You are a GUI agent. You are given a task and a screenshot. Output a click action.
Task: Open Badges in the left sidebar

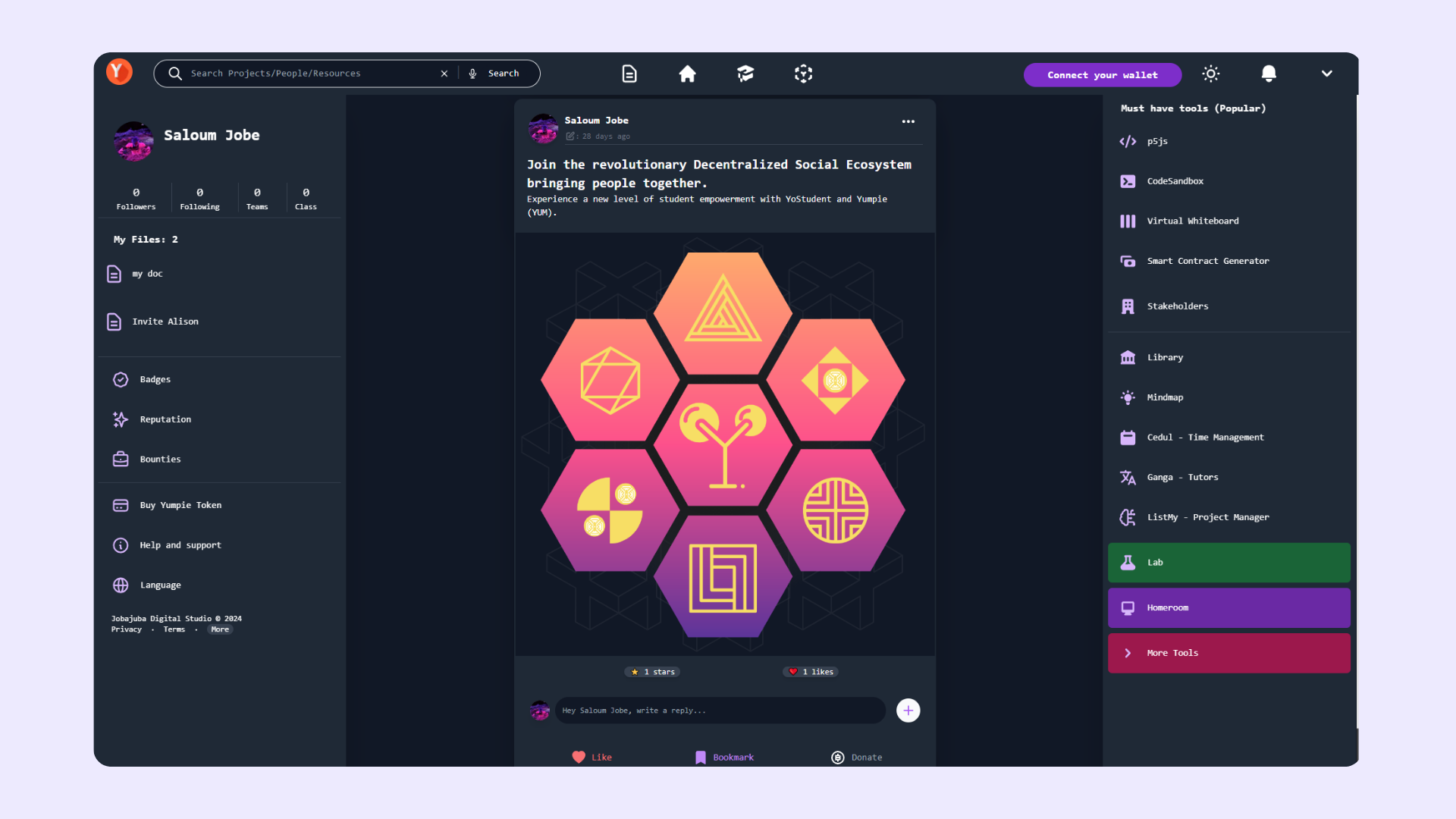(155, 379)
